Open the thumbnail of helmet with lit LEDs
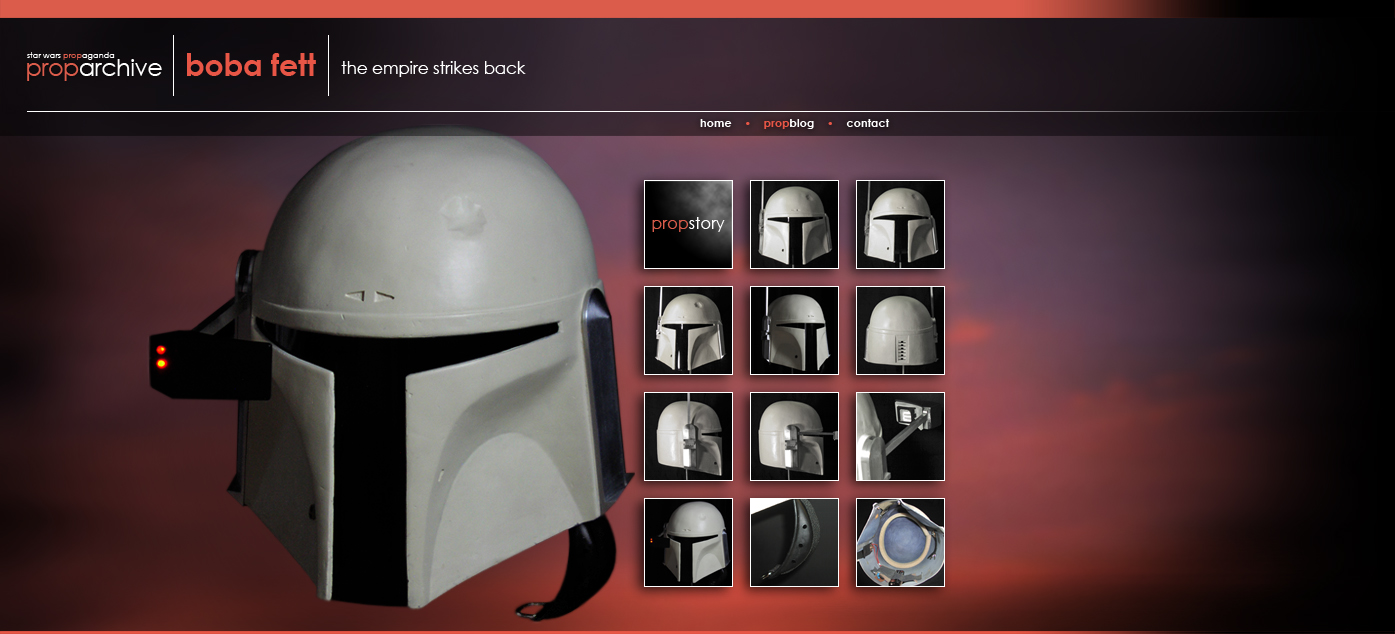The image size is (1395, 634). pos(688,542)
